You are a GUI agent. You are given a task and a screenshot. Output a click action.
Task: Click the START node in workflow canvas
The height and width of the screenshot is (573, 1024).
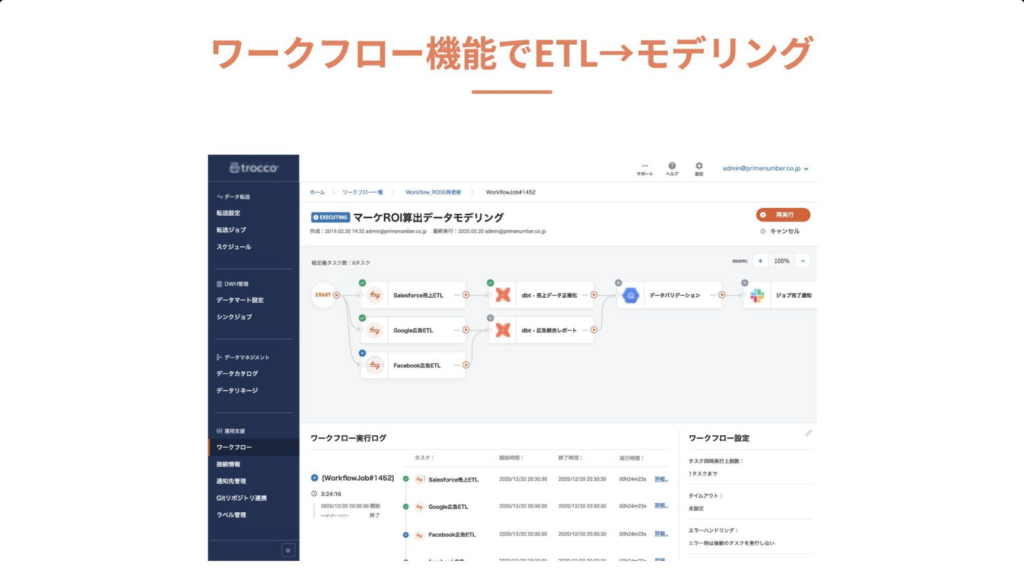coord(323,295)
